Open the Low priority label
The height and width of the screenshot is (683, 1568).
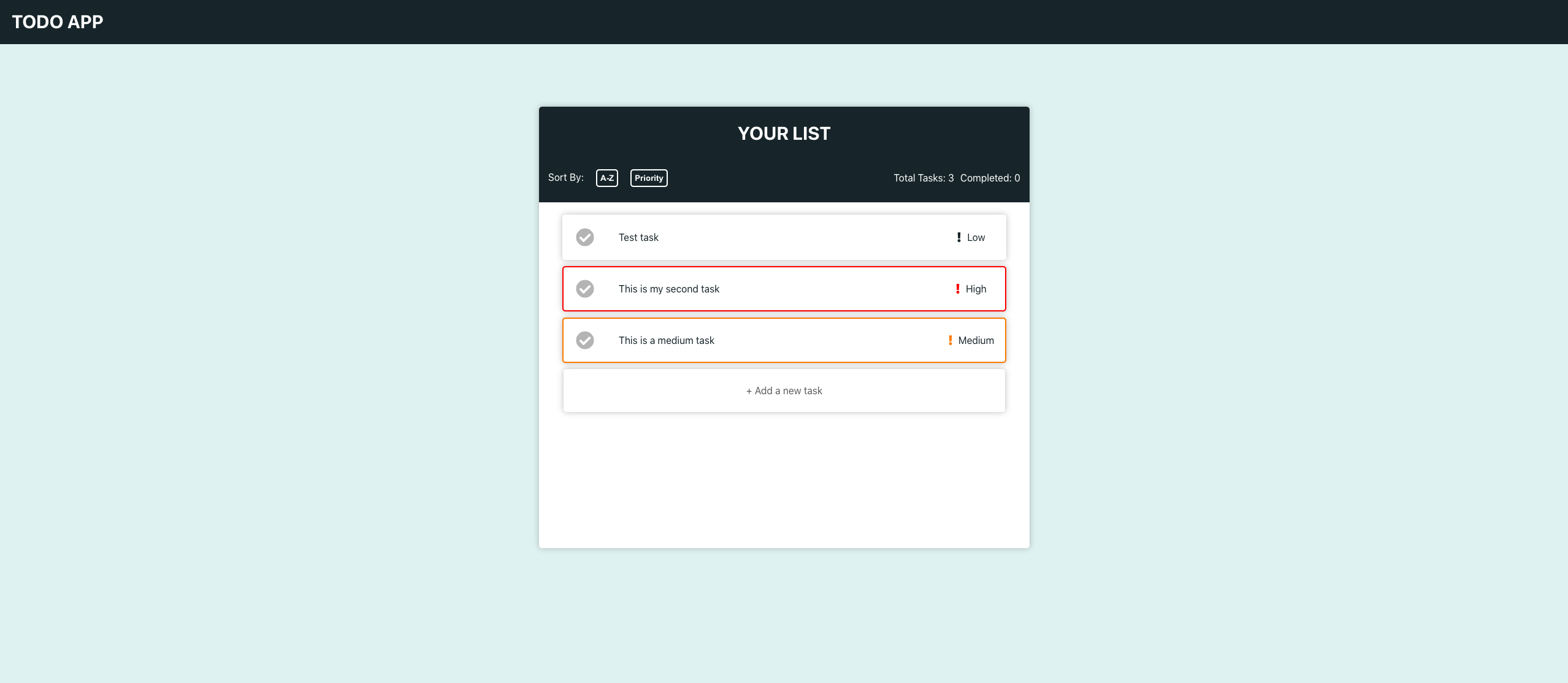pyautogui.click(x=976, y=237)
